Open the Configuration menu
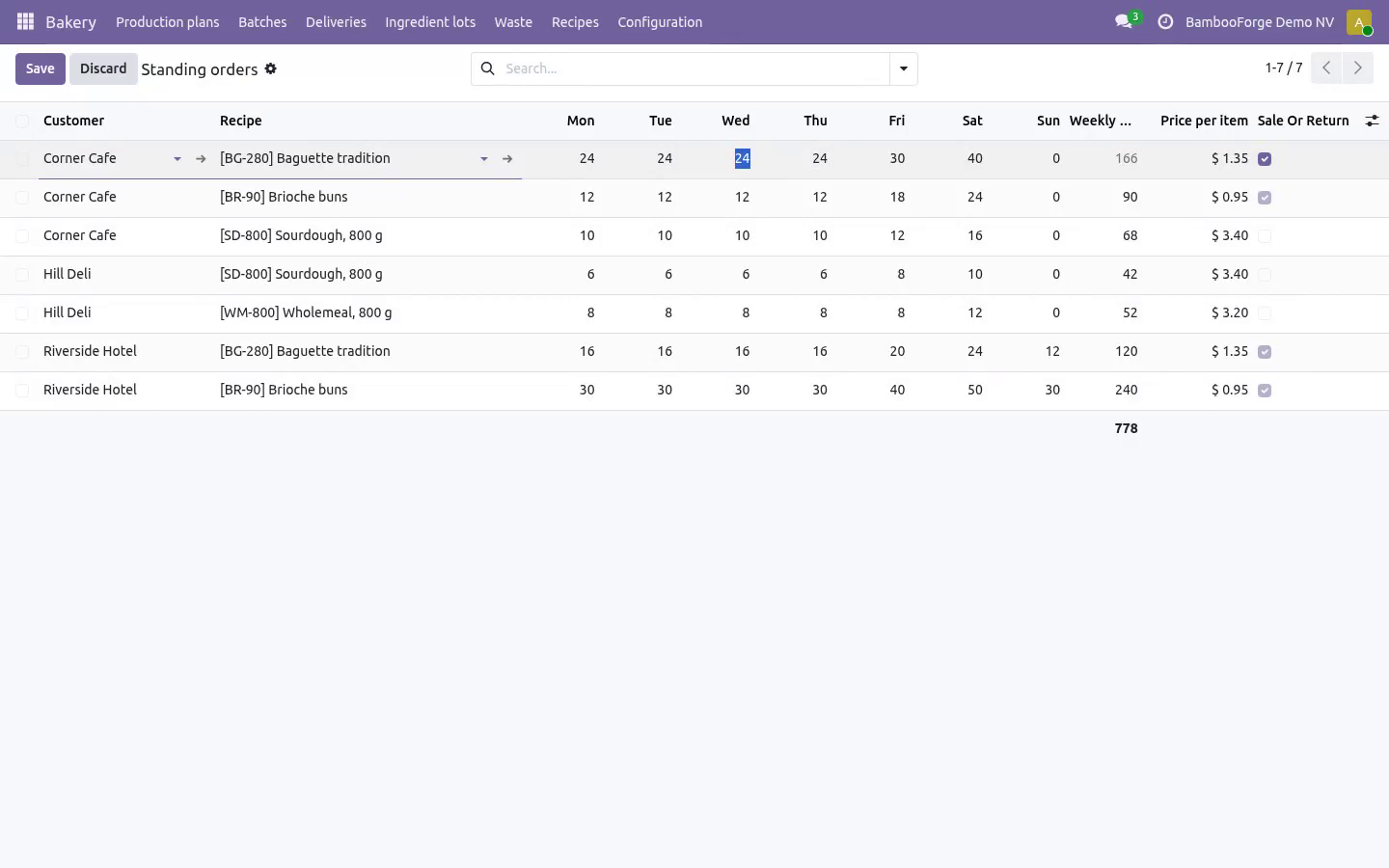The image size is (1389, 868). pos(660,22)
